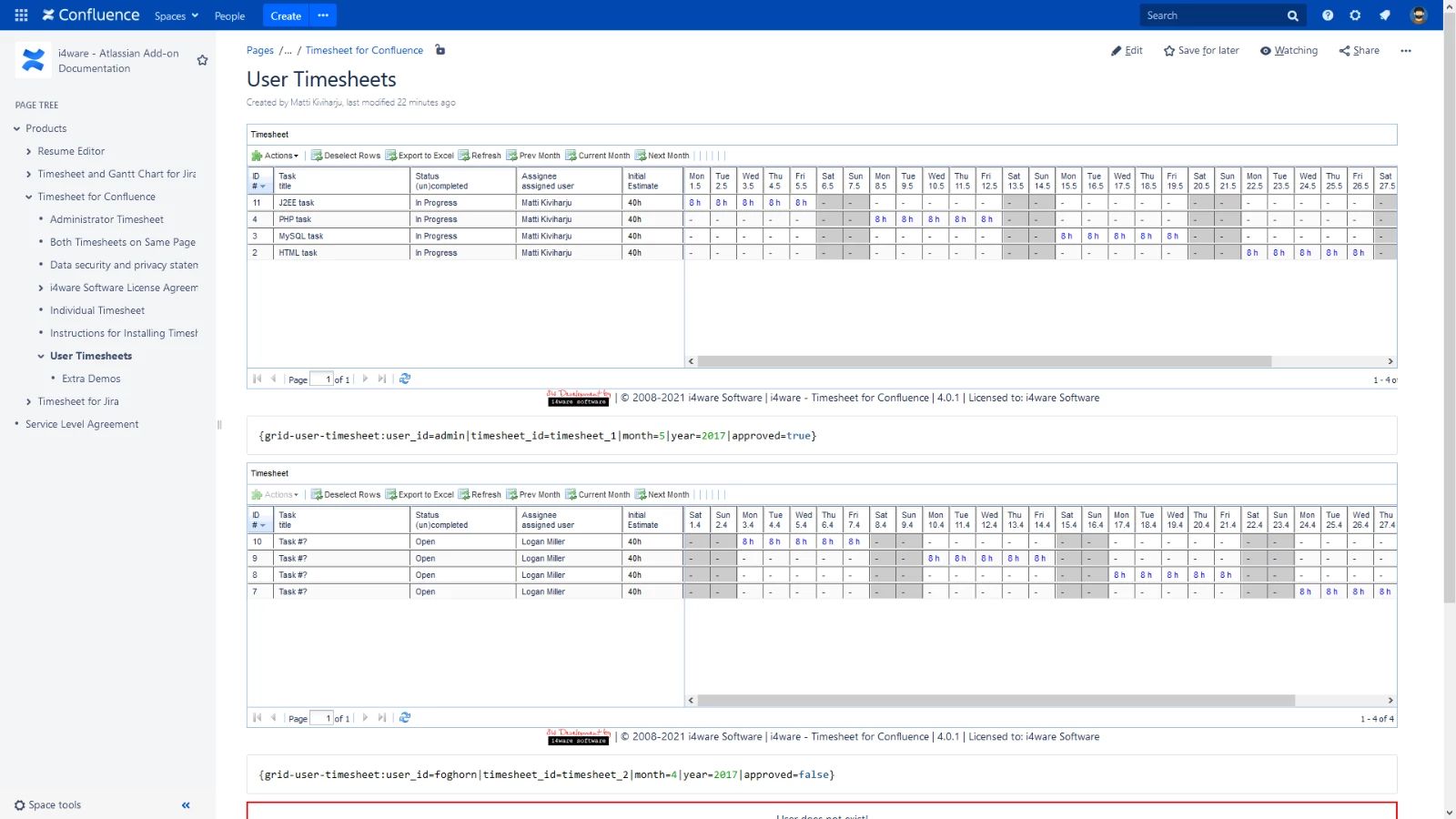Sort by ID column dropdown in top timesheet
The width and height of the screenshot is (1456, 819).
click(263, 187)
